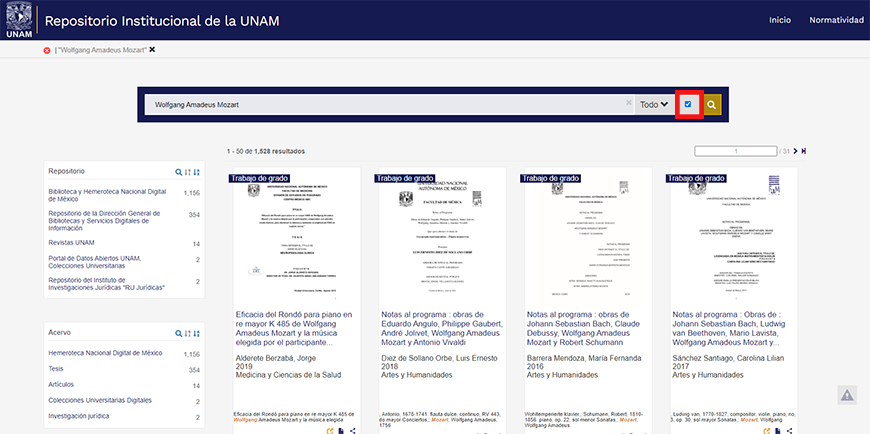Screen dimensions: 870x434
Task: Filter Acervo by Tesis
Action: pyautogui.click(x=54, y=369)
